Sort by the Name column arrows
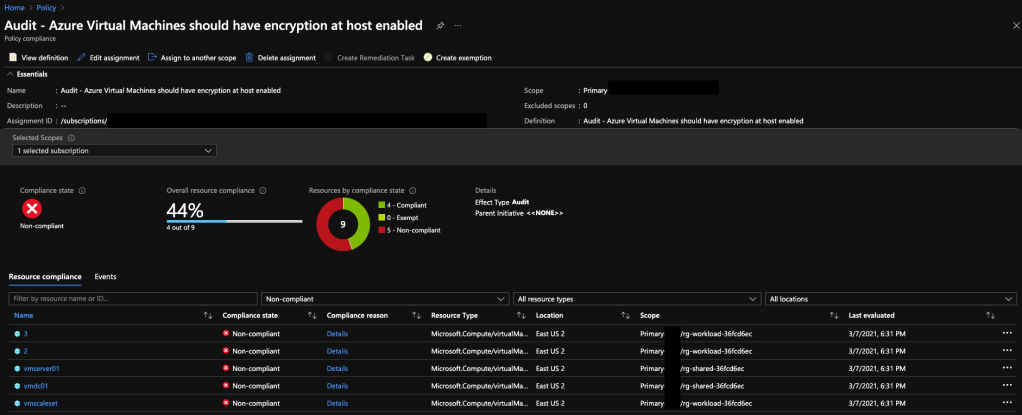Screen dimensions: 1022x415 click(208, 316)
